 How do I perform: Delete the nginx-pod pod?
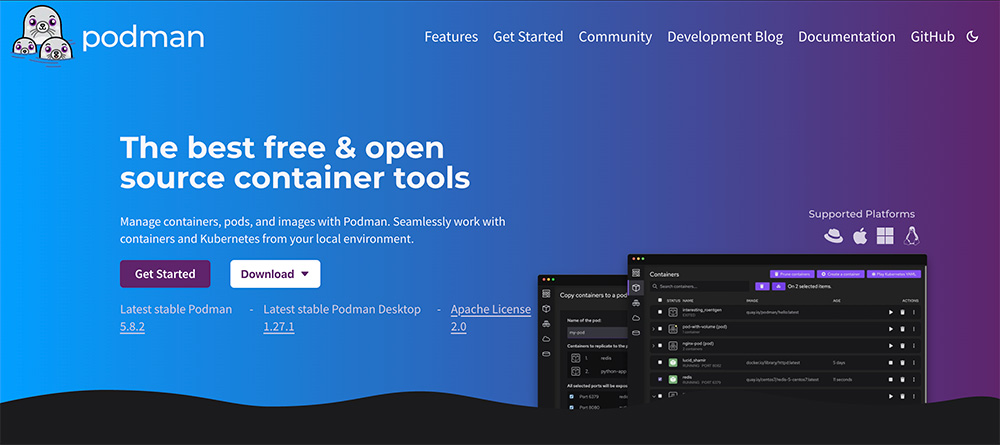pyautogui.click(x=902, y=346)
